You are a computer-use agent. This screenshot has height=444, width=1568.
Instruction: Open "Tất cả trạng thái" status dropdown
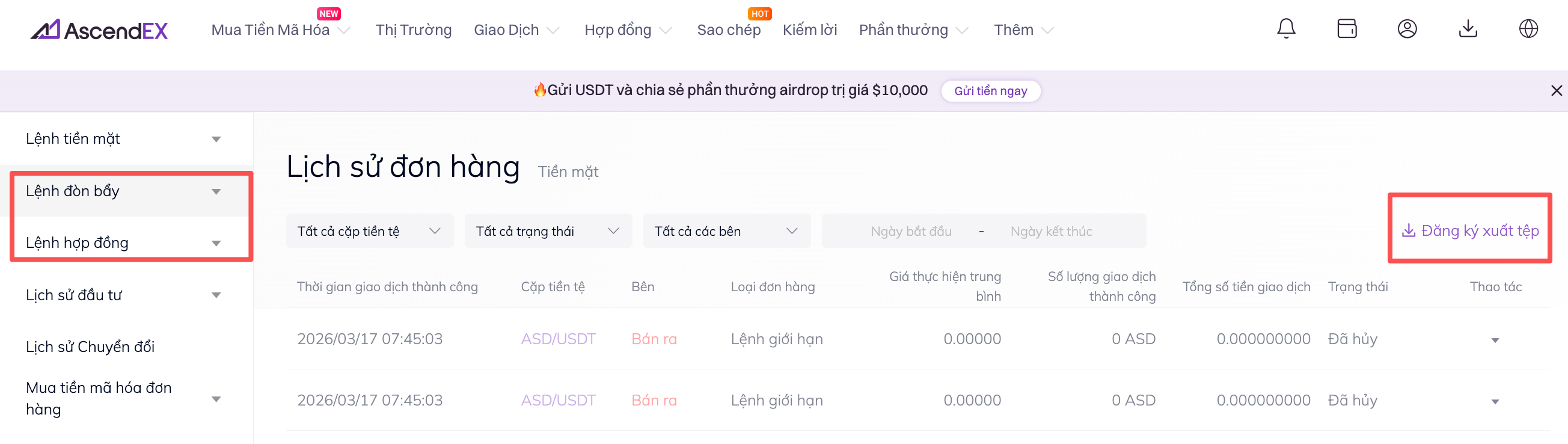coord(547,231)
